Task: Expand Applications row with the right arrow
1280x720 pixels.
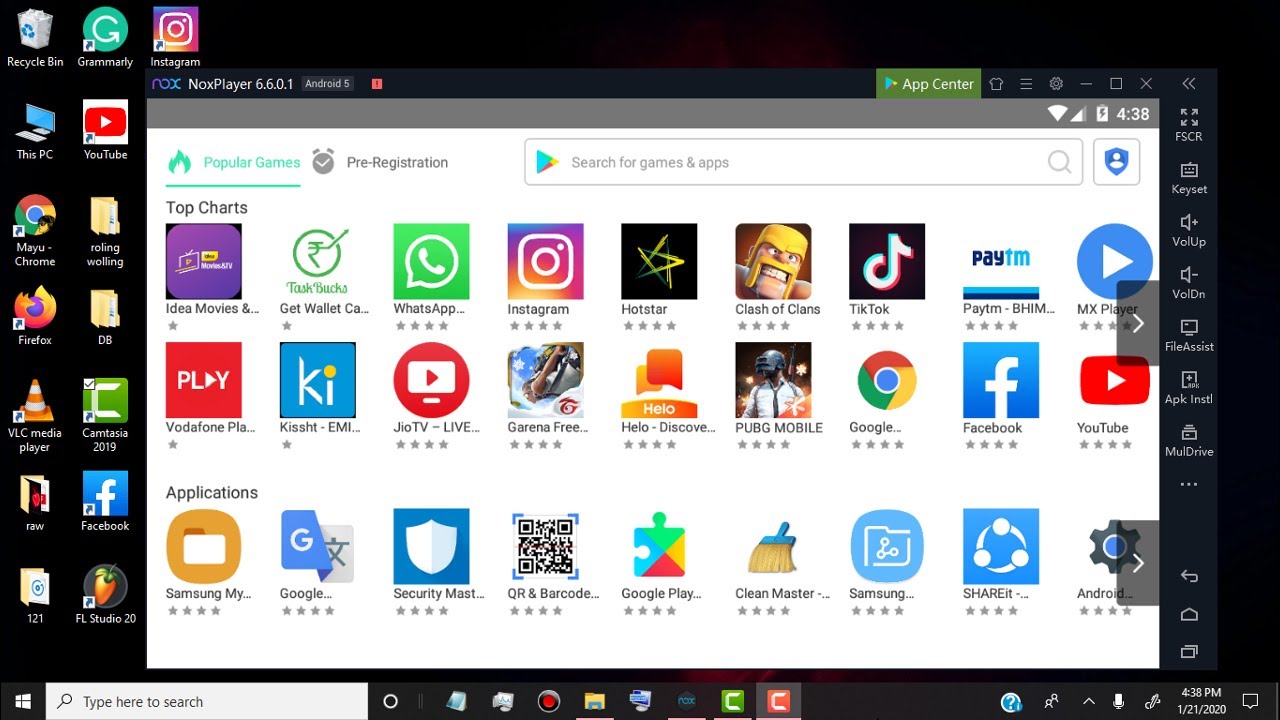Action: coord(1138,563)
